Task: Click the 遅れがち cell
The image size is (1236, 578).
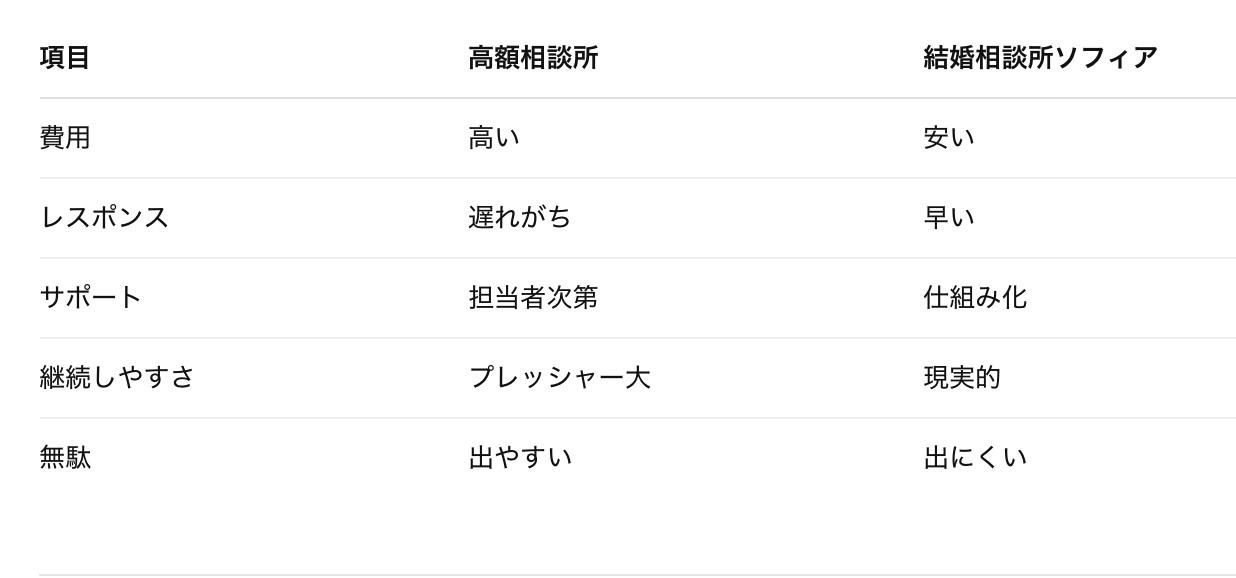Action: pyautogui.click(x=519, y=218)
